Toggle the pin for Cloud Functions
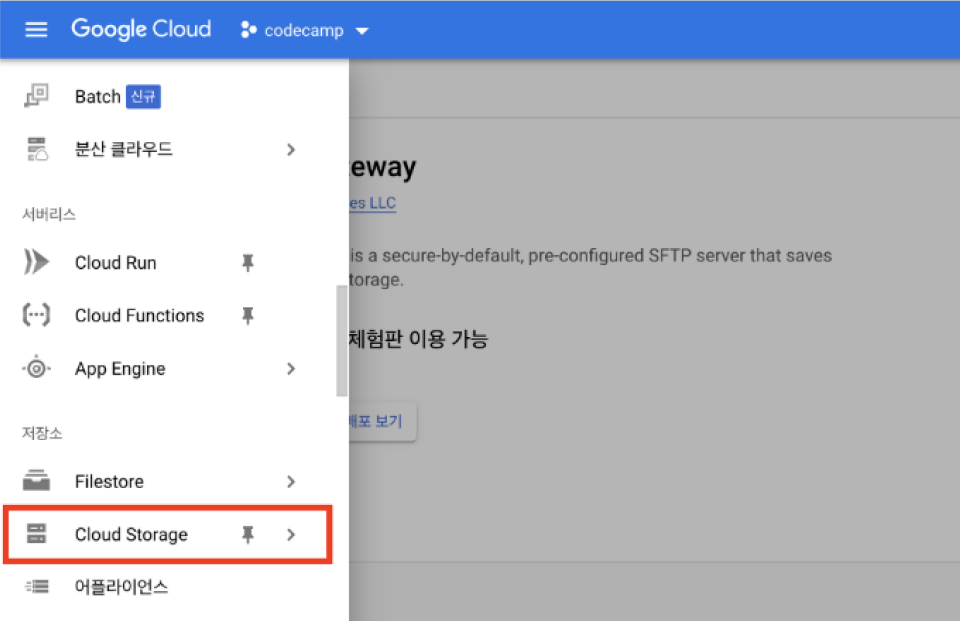 coord(248,315)
